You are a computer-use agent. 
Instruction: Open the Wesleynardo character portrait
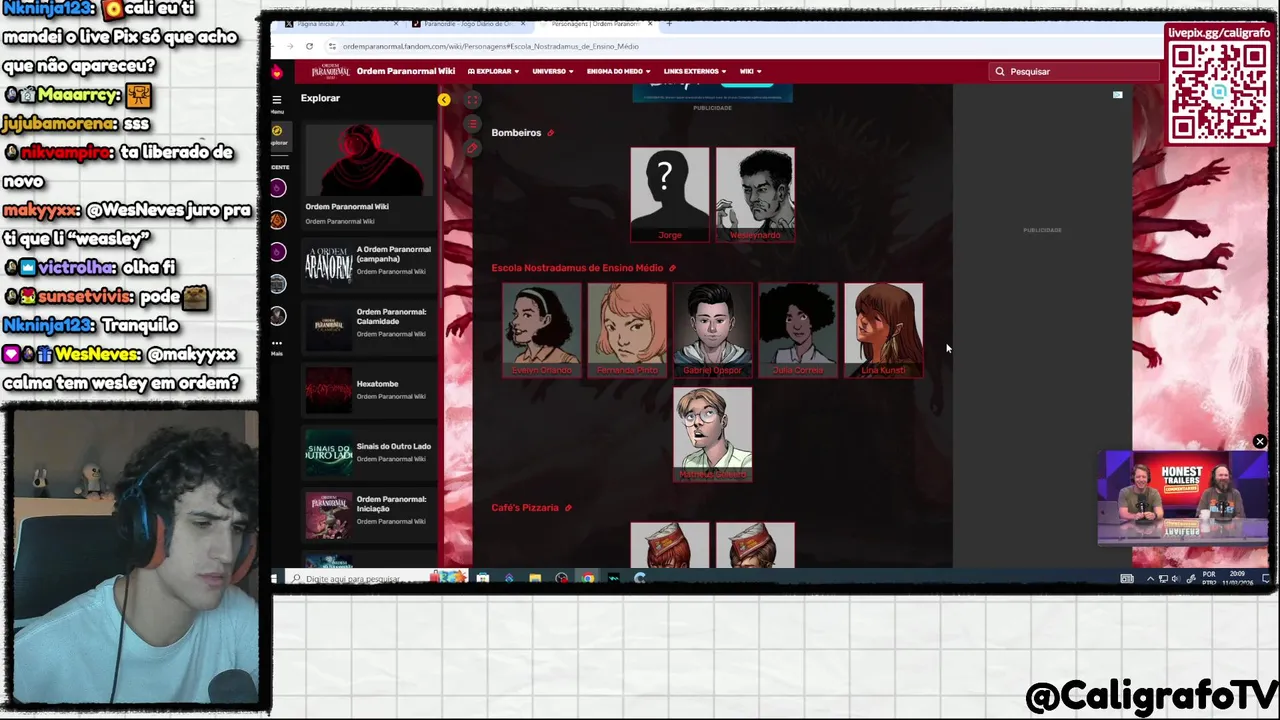[x=755, y=195]
